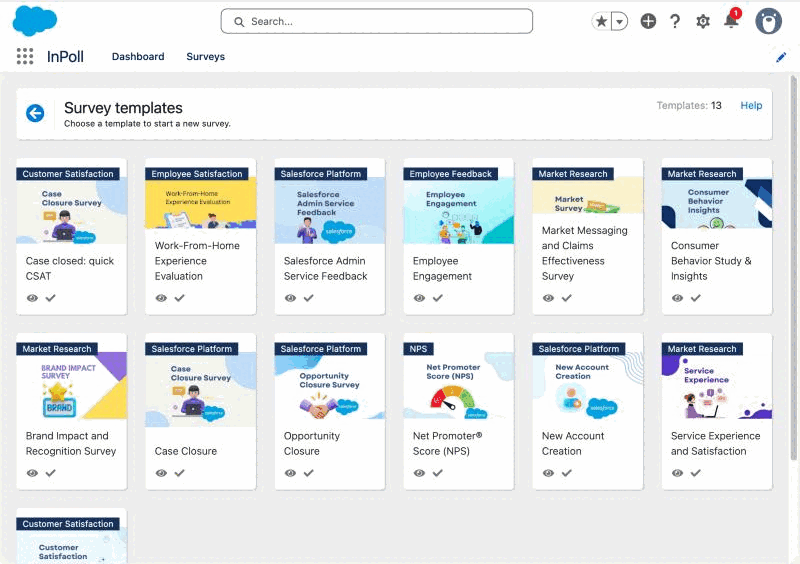Switch to the Surveys tab
The width and height of the screenshot is (800, 564).
206,57
